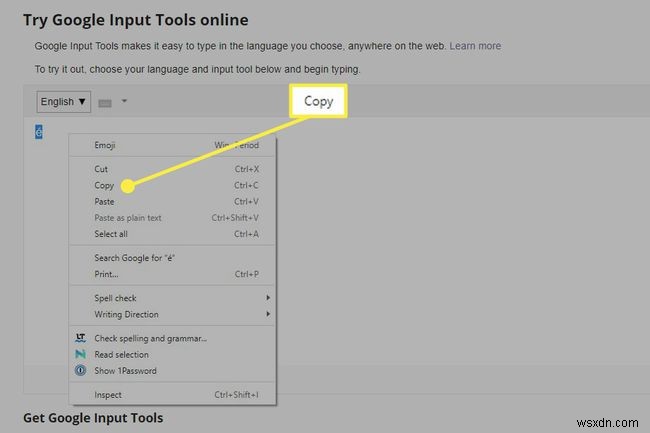Screen dimensions: 650x433
Task: Click the Read selection extension icon
Action: pyautogui.click(x=80, y=354)
